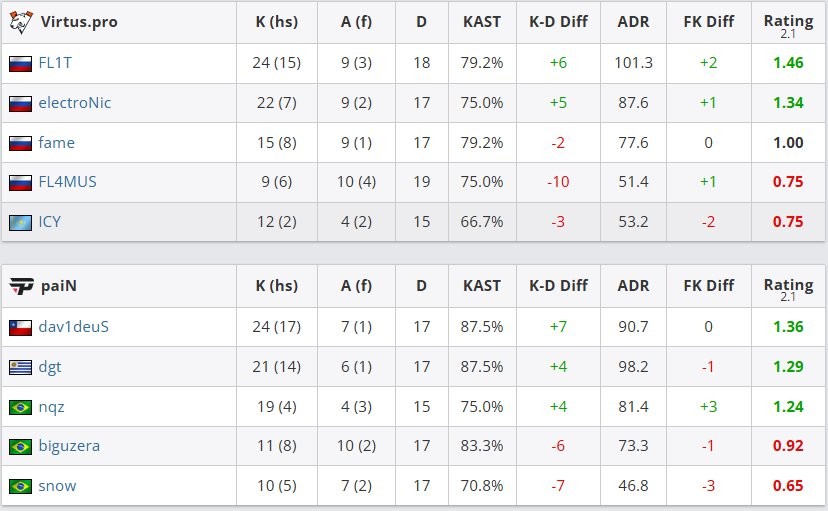Sort paiN table by KAST column
828x511 pixels.
click(482, 286)
